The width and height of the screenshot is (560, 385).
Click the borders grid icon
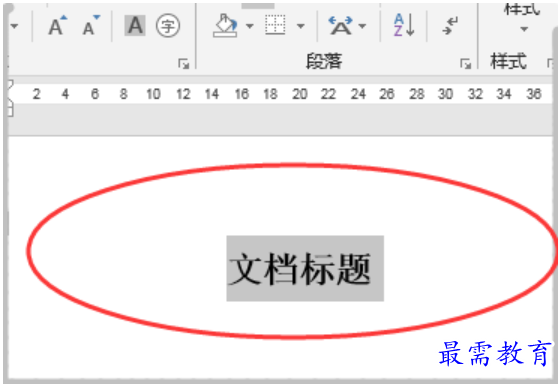tap(275, 25)
